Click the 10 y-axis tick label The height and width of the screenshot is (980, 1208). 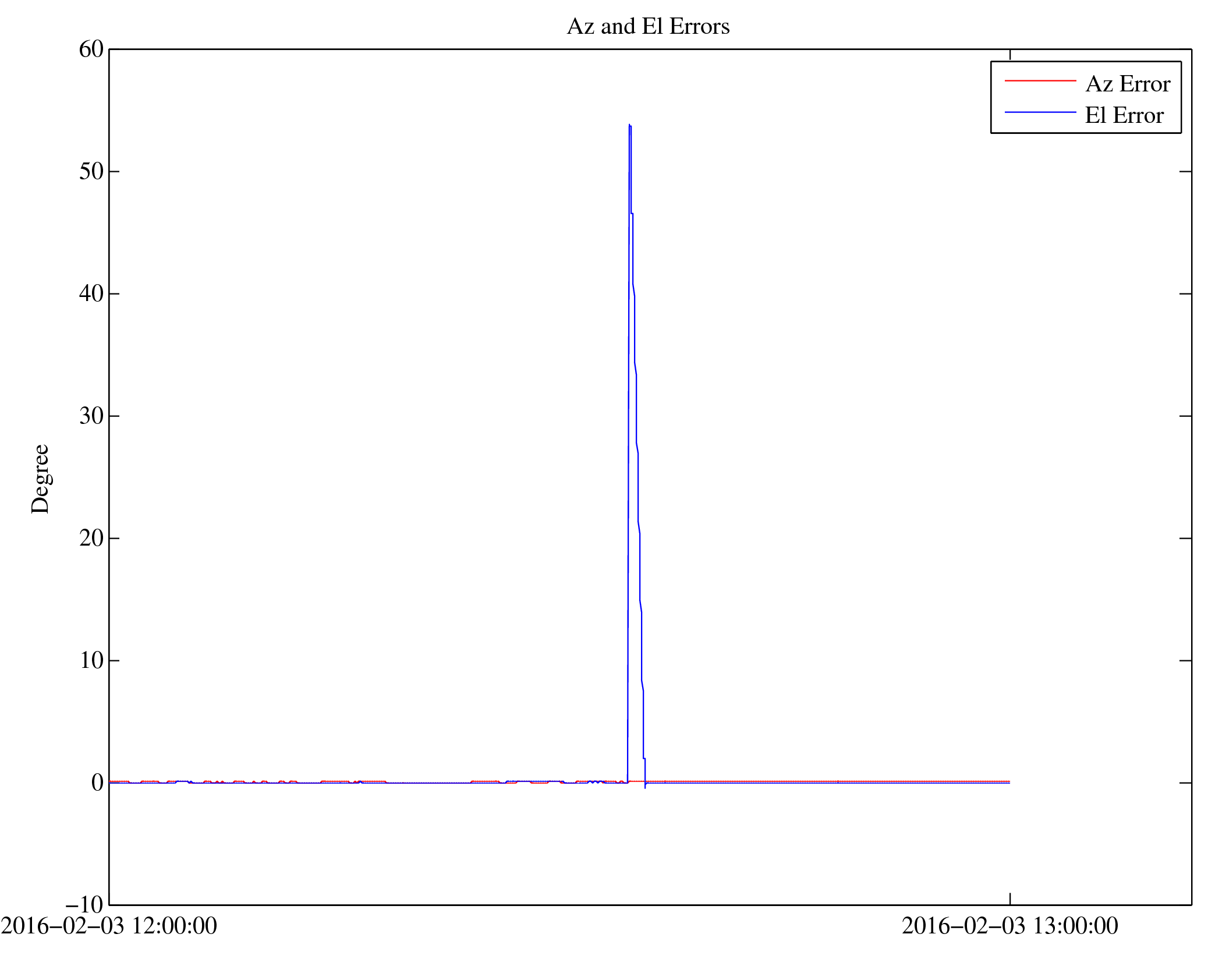point(91,660)
